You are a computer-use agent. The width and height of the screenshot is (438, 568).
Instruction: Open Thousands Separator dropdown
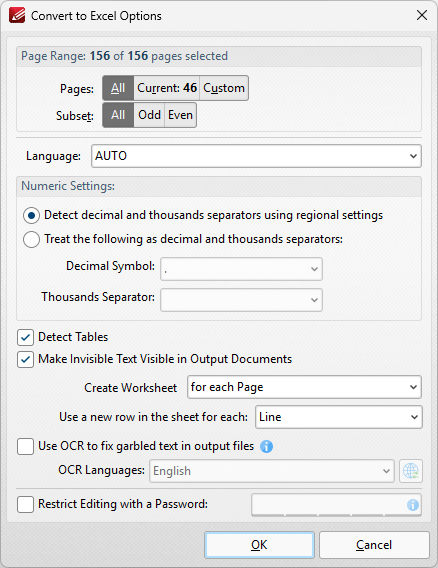tap(241, 300)
